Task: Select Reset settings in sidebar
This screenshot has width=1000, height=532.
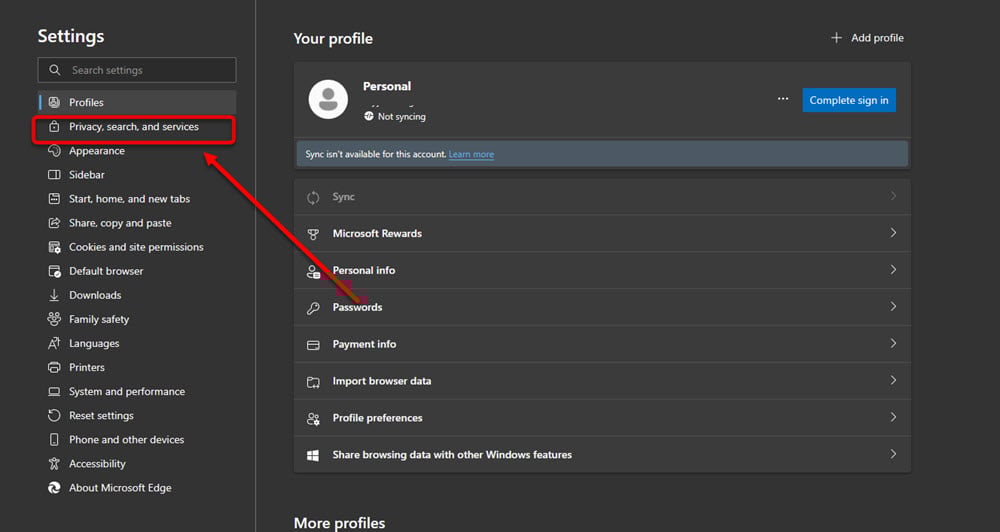Action: point(136,415)
